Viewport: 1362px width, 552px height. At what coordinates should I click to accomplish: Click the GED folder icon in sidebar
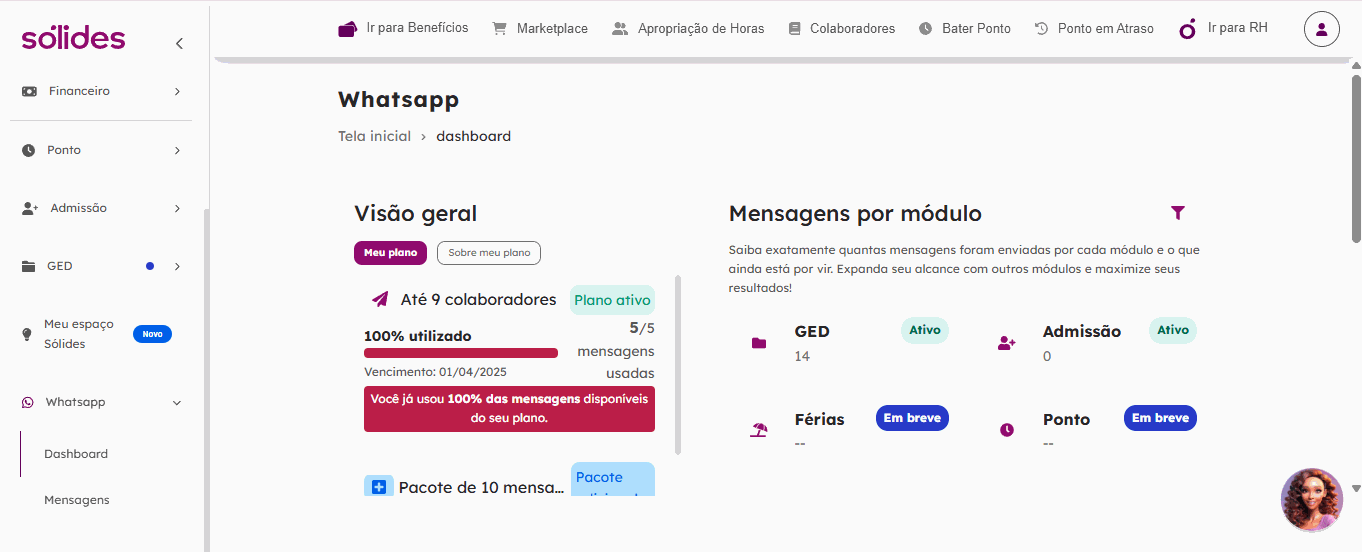click(x=29, y=266)
